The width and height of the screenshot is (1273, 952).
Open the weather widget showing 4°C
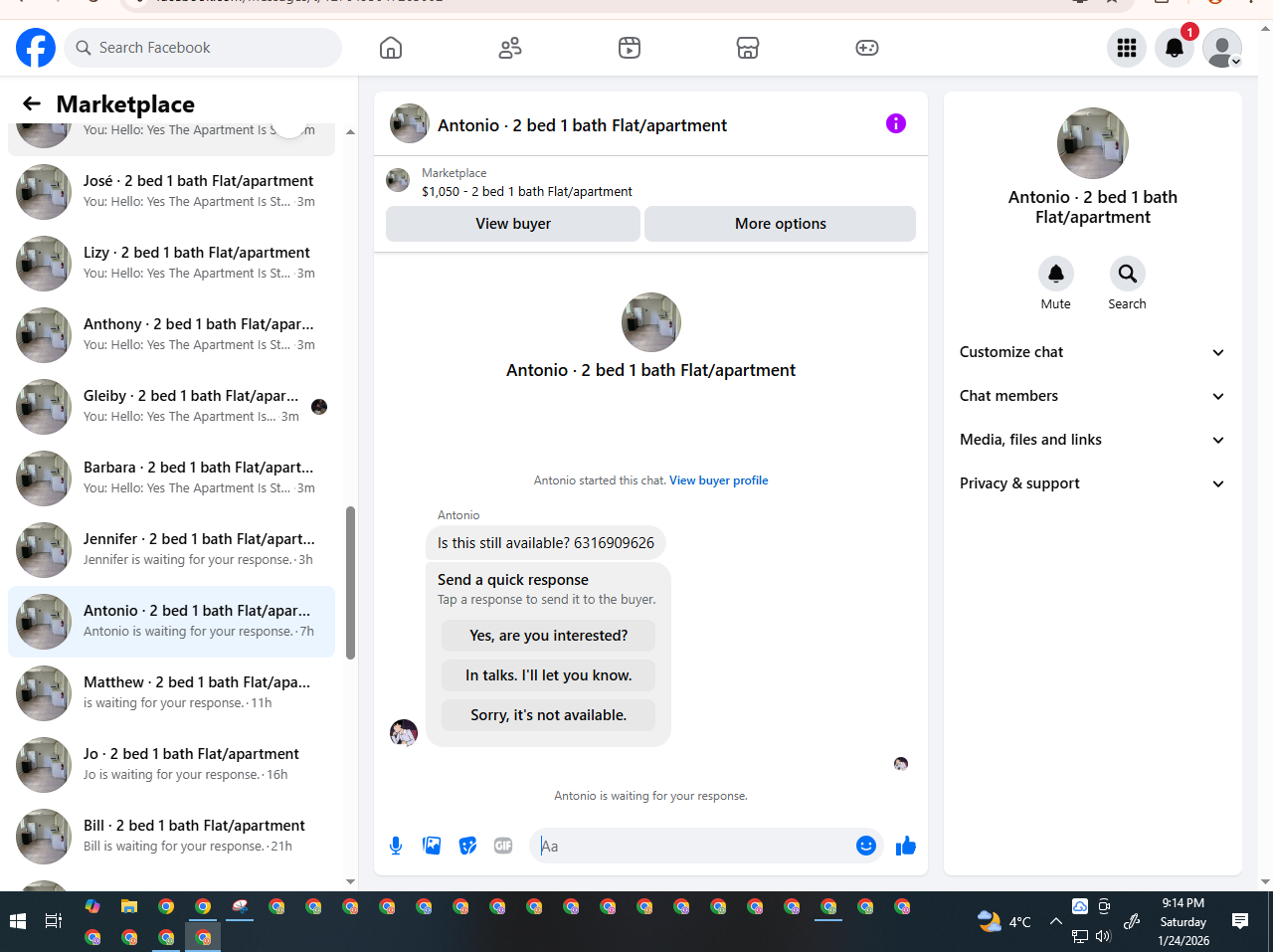(1004, 922)
